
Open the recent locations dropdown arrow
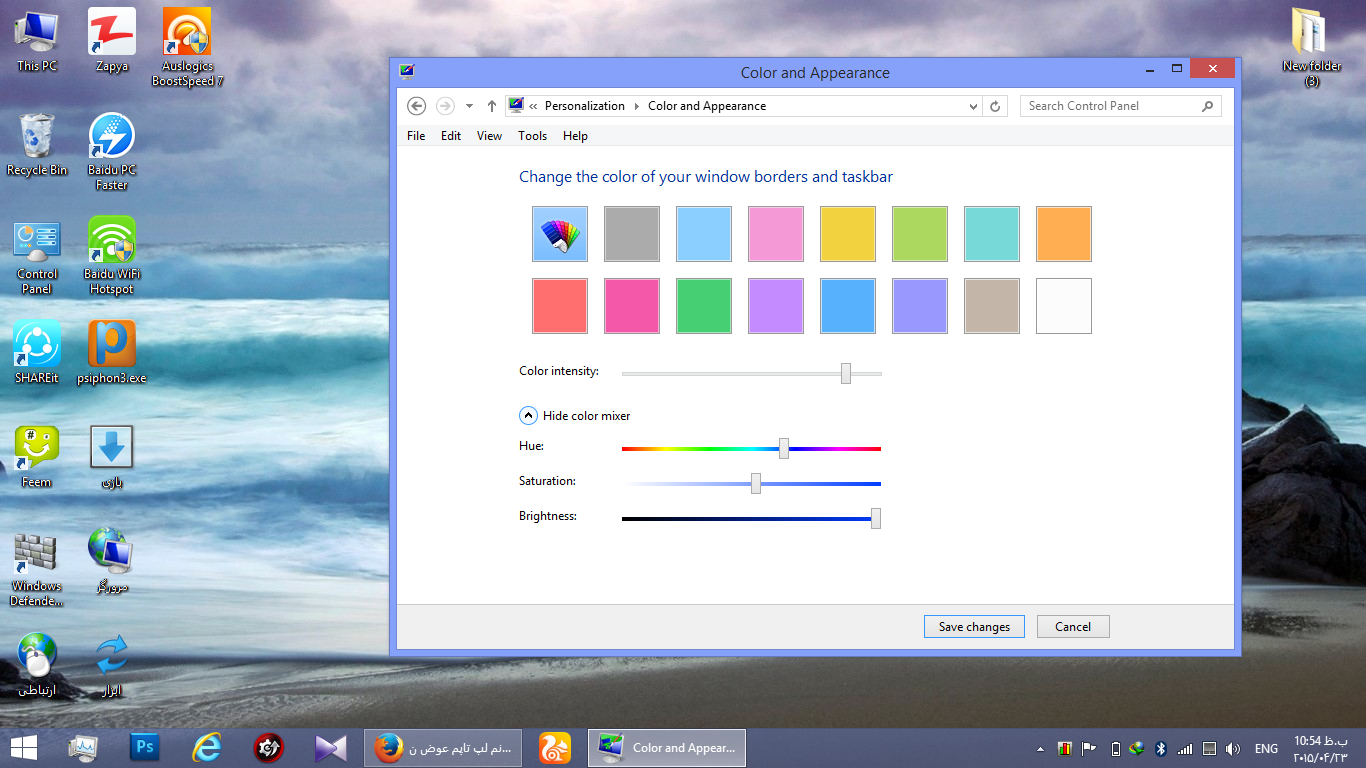[x=469, y=106]
